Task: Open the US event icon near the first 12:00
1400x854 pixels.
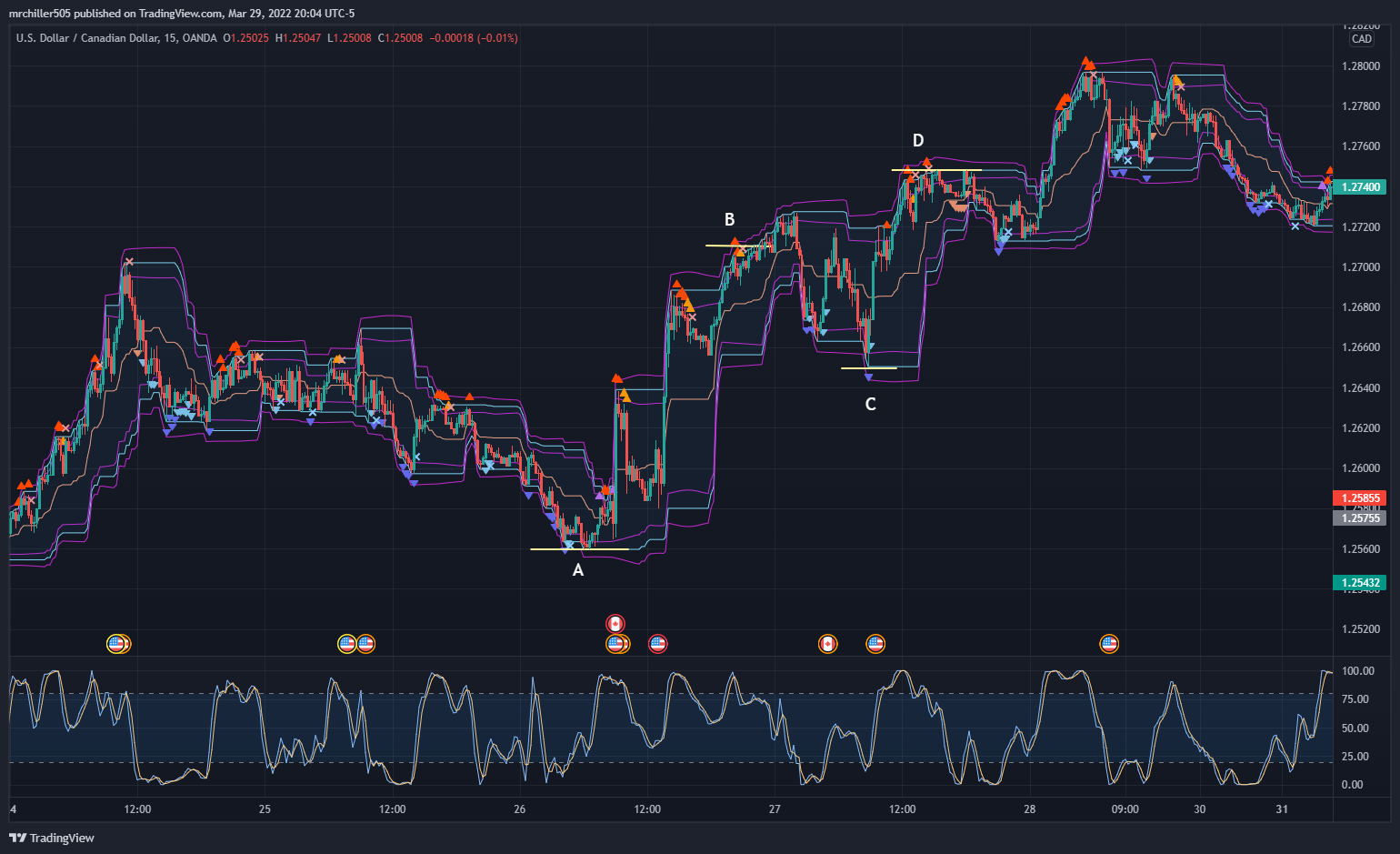Action: point(116,644)
